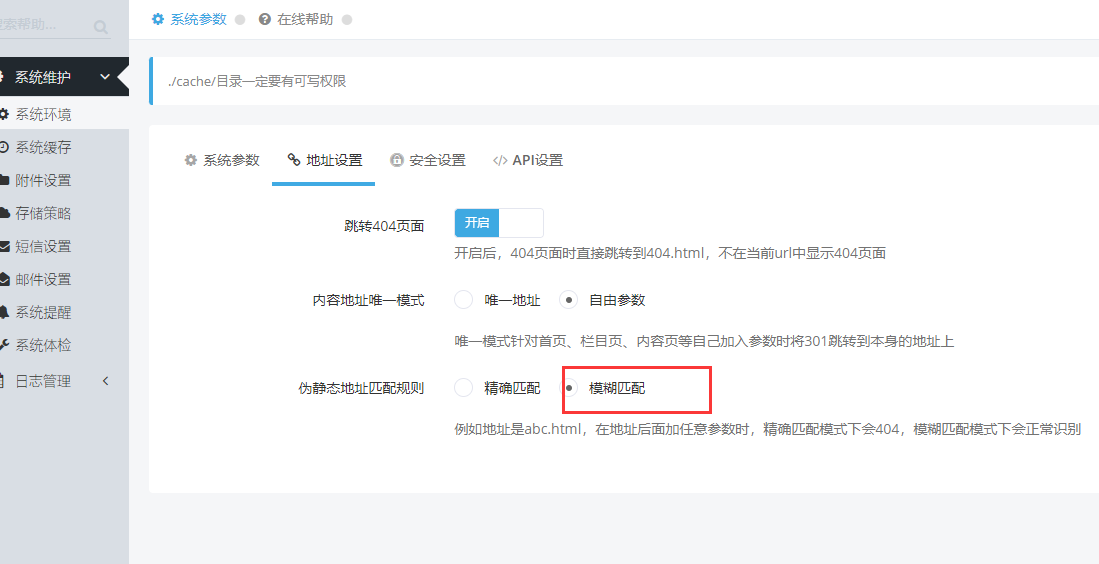The image size is (1099, 564).
Task: Click the 伪静态地址匹配规则 field label
Action: coord(362,387)
